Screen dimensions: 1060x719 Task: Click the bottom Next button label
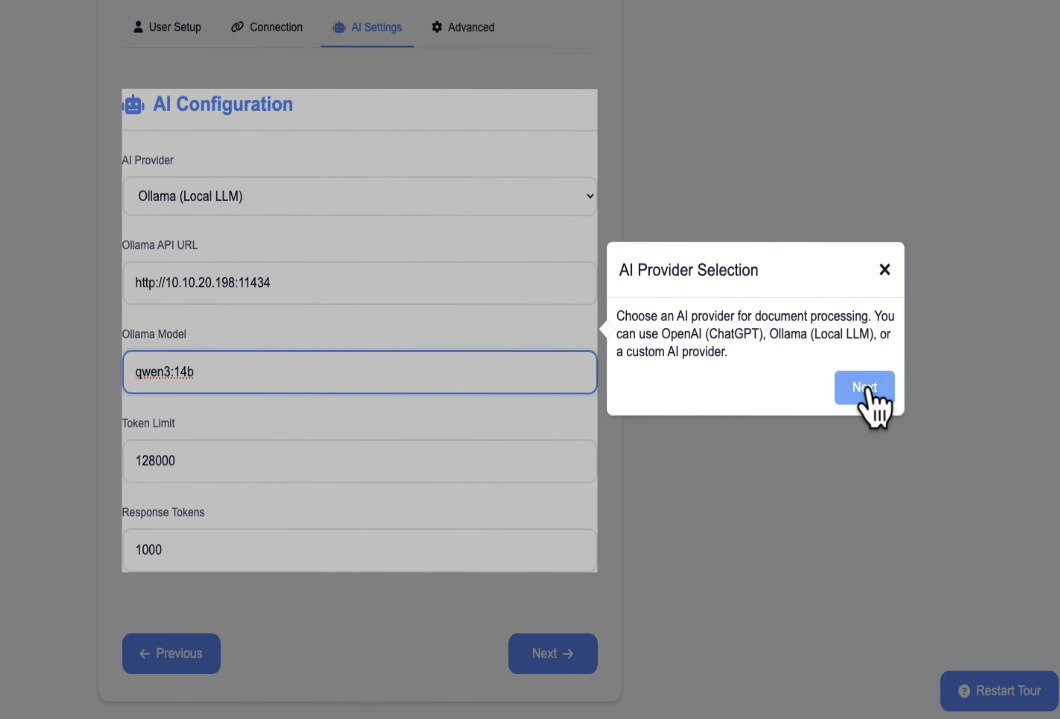click(x=544, y=653)
